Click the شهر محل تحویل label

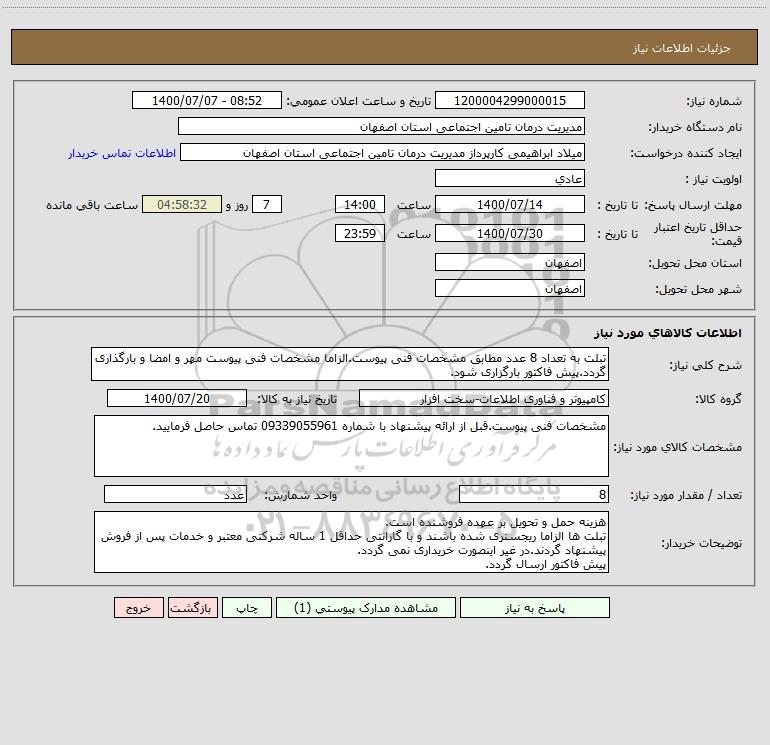[x=698, y=290]
